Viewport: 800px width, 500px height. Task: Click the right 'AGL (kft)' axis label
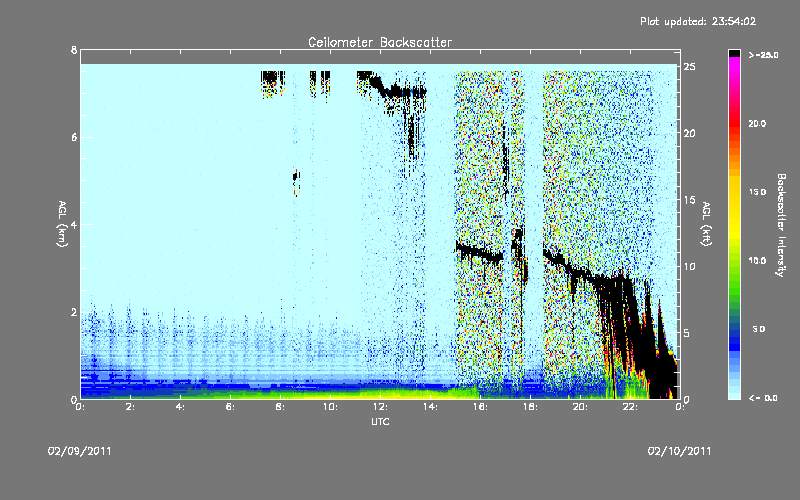[706, 224]
